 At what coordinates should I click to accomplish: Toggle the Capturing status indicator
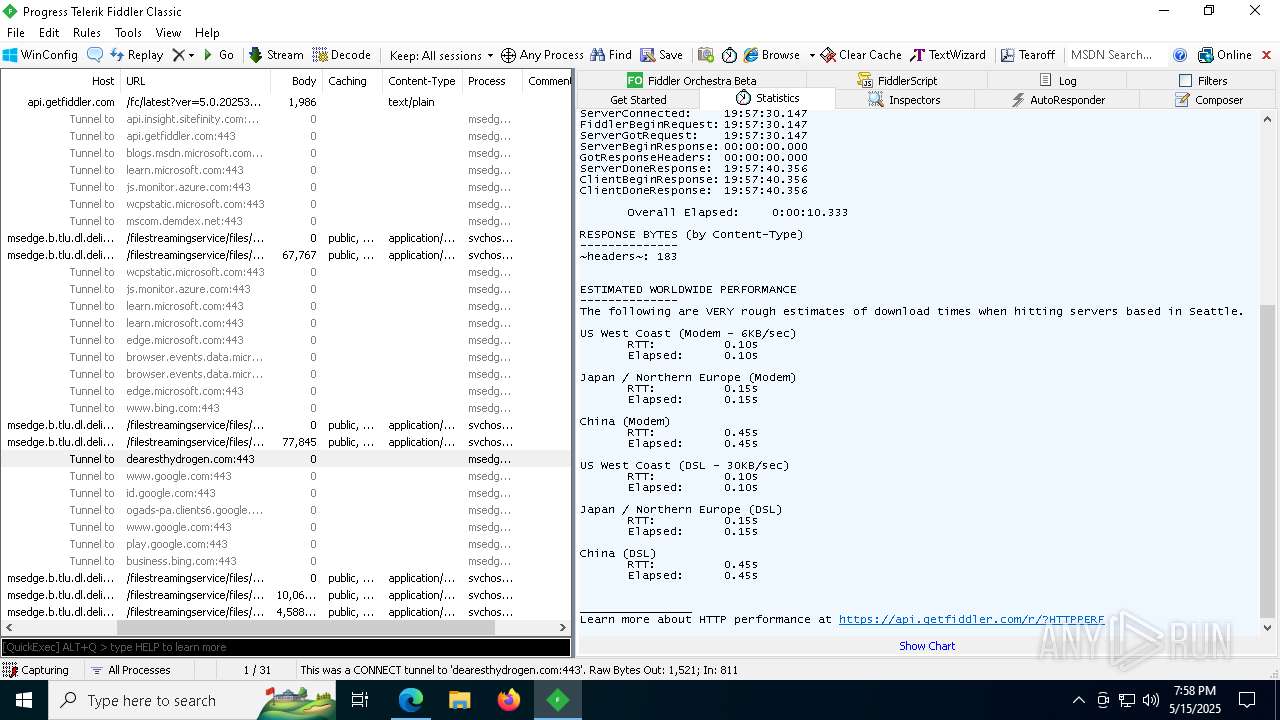pyautogui.click(x=37, y=670)
